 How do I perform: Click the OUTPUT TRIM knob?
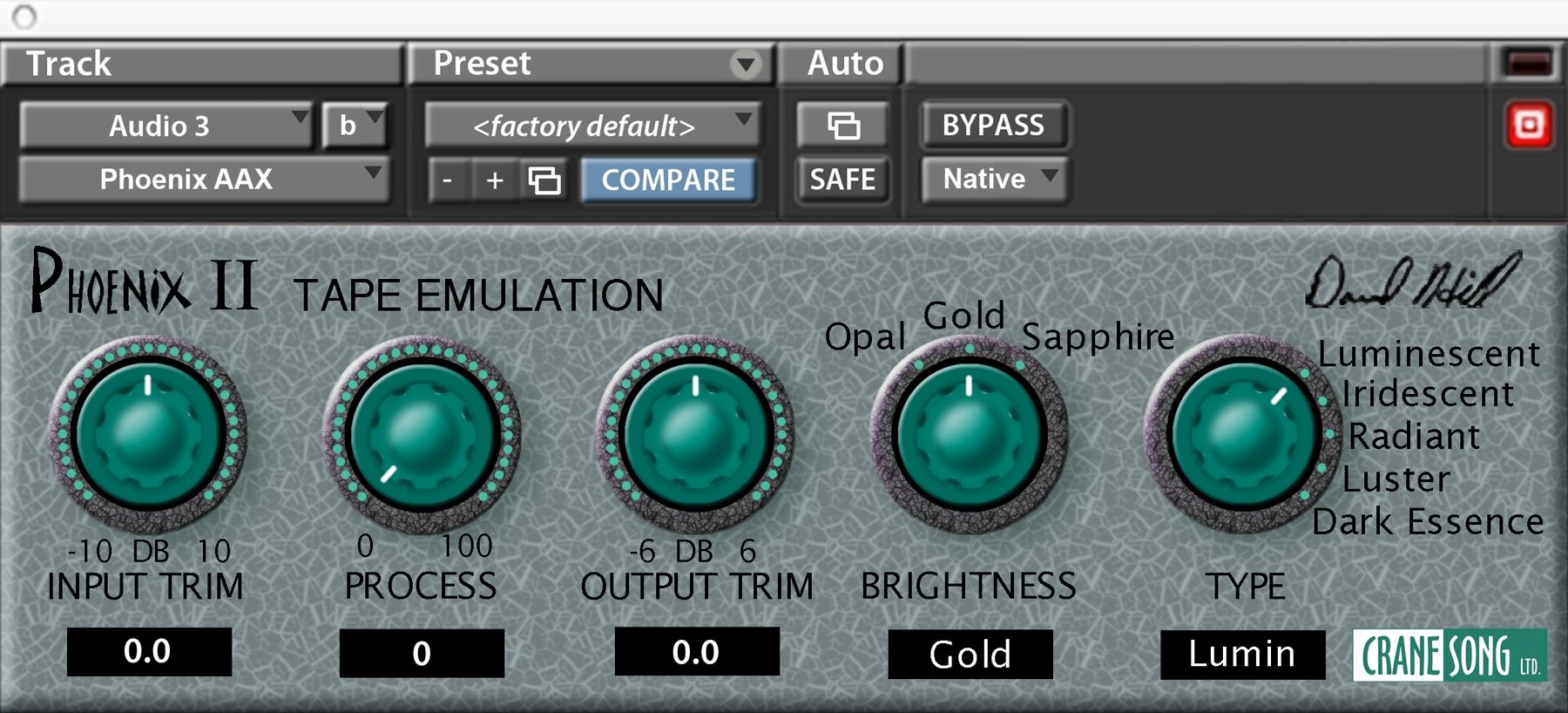point(695,434)
